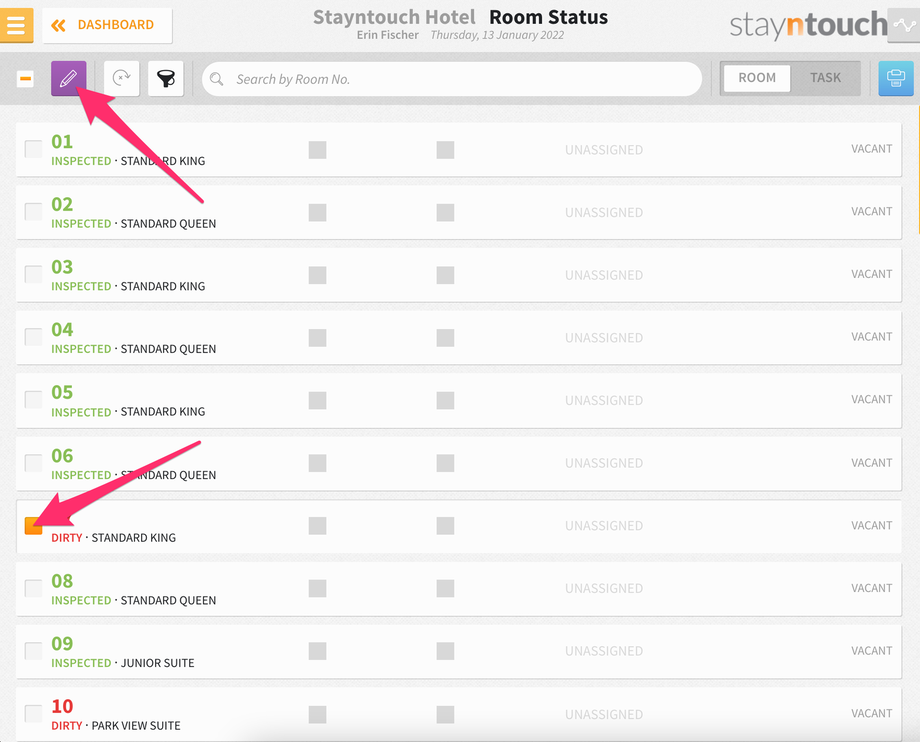Click the refresh clock icon button
The image size is (920, 742).
(121, 78)
